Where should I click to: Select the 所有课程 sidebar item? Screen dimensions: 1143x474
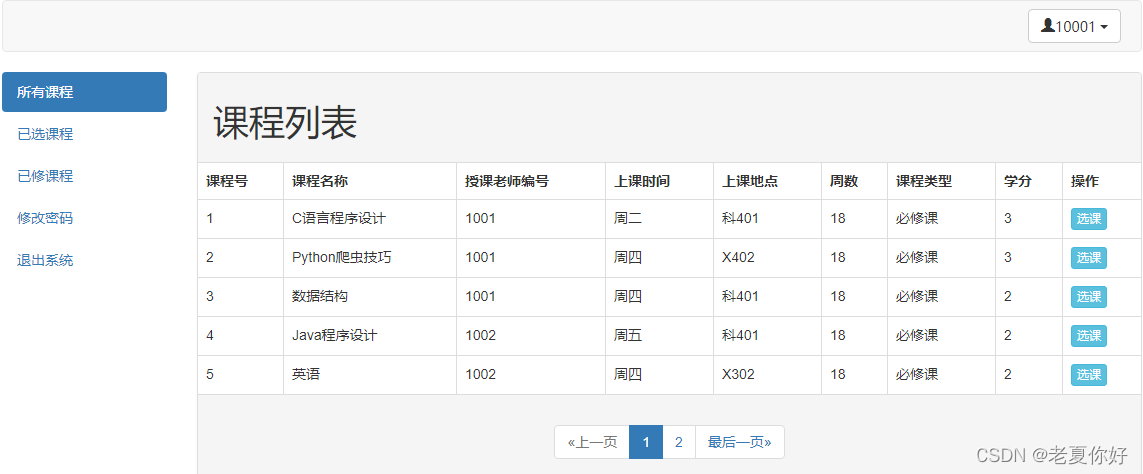85,92
